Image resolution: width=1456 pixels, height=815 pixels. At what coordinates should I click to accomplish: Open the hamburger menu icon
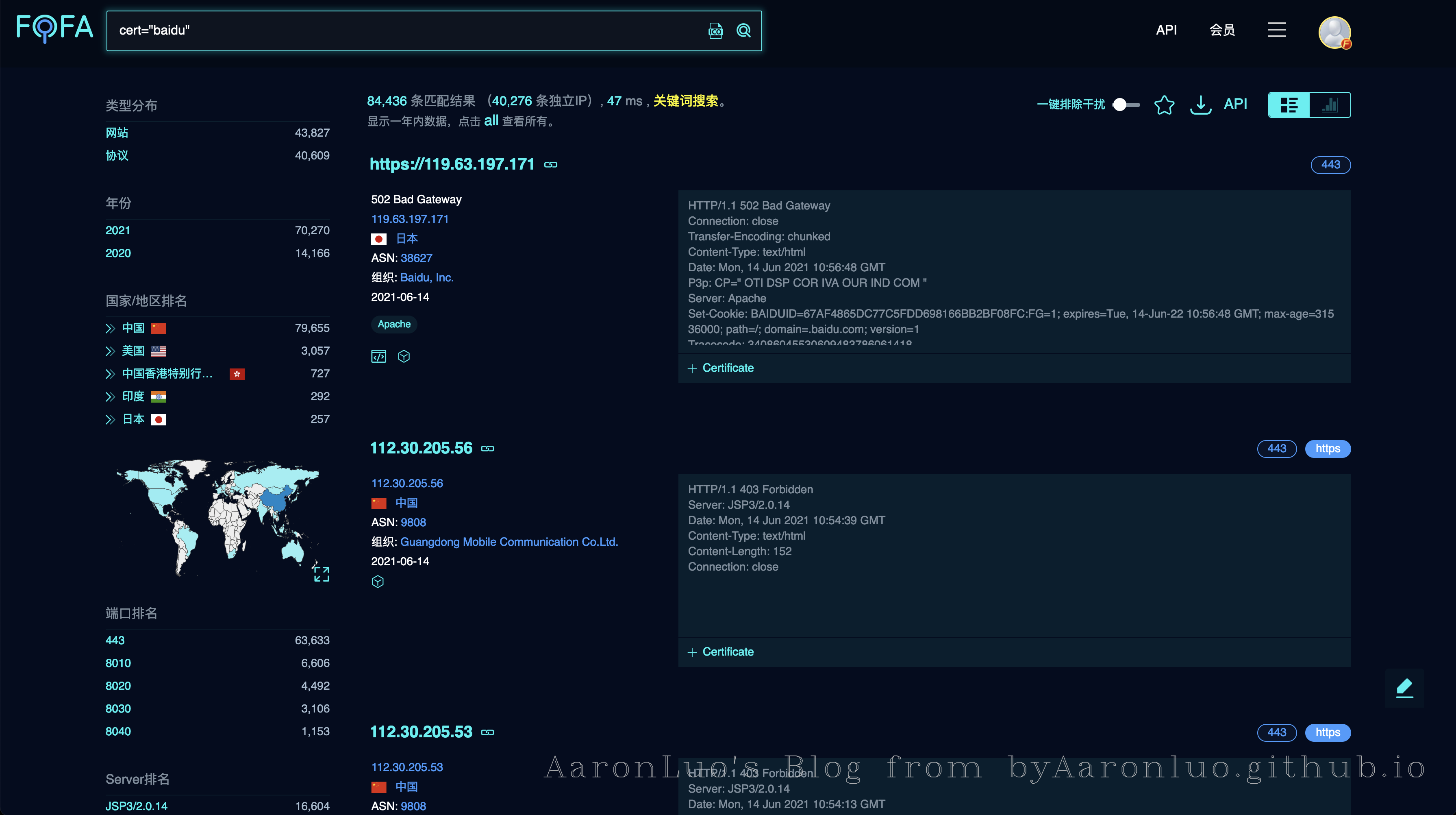1277,30
